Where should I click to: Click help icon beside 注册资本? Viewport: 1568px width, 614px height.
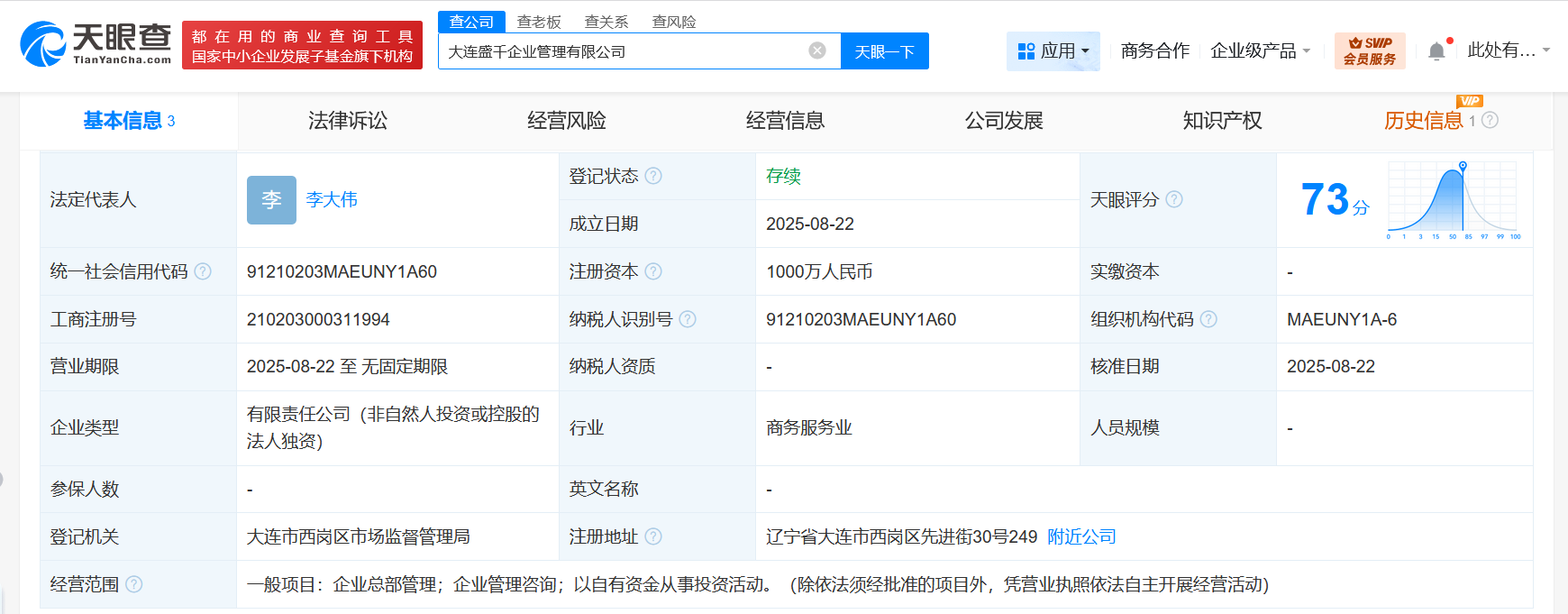pyautogui.click(x=653, y=271)
